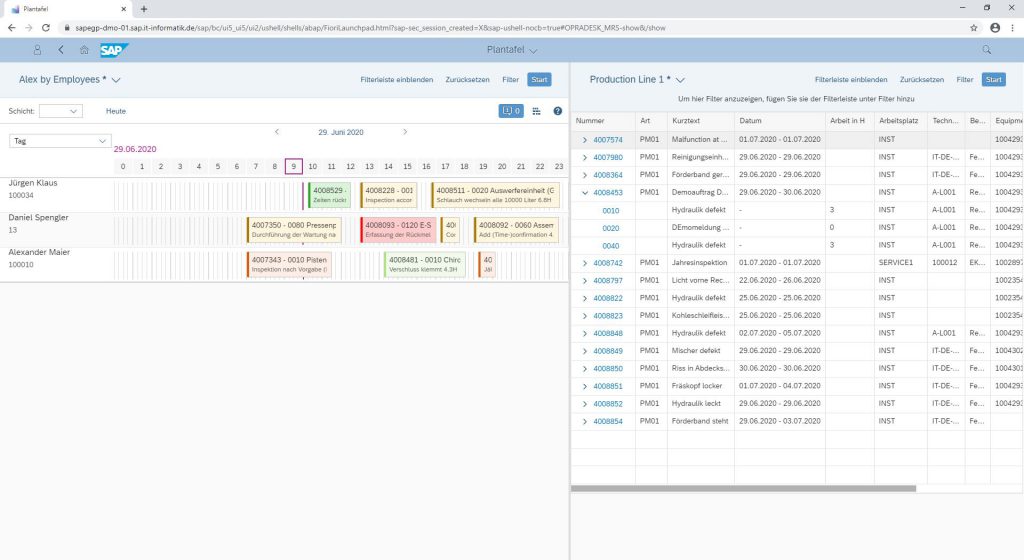This screenshot has width=1024, height=560.
Task: Select the 4008481 - 0010 task block
Action: click(424, 264)
